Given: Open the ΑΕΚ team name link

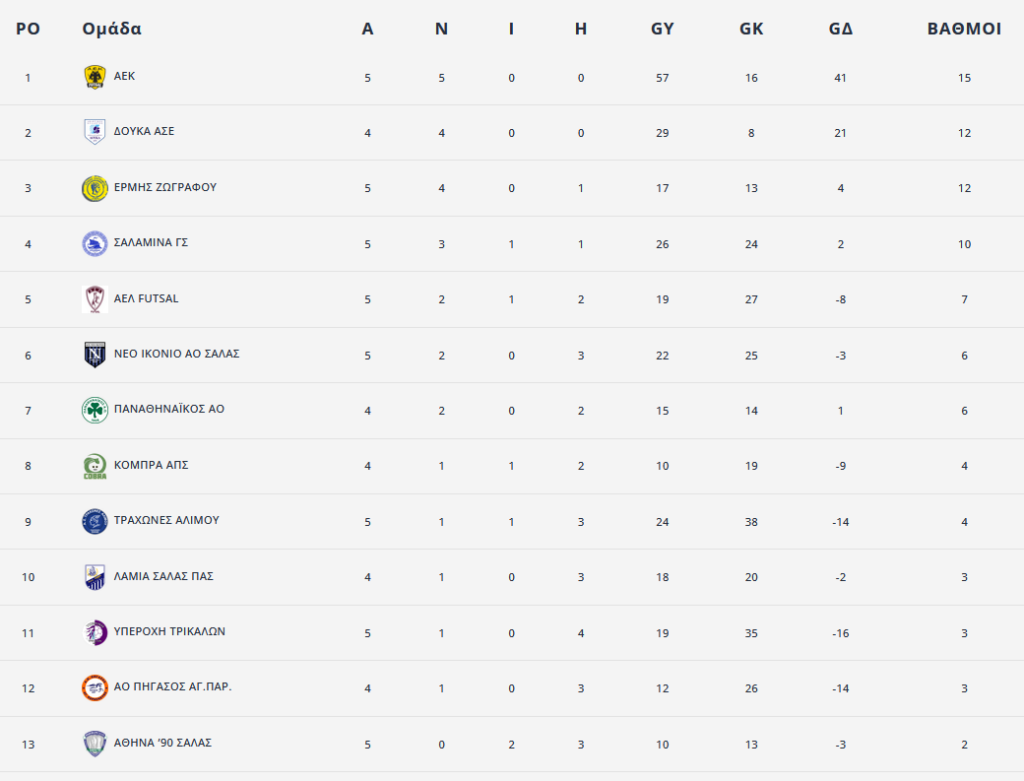Looking at the screenshot, I should coord(124,76).
